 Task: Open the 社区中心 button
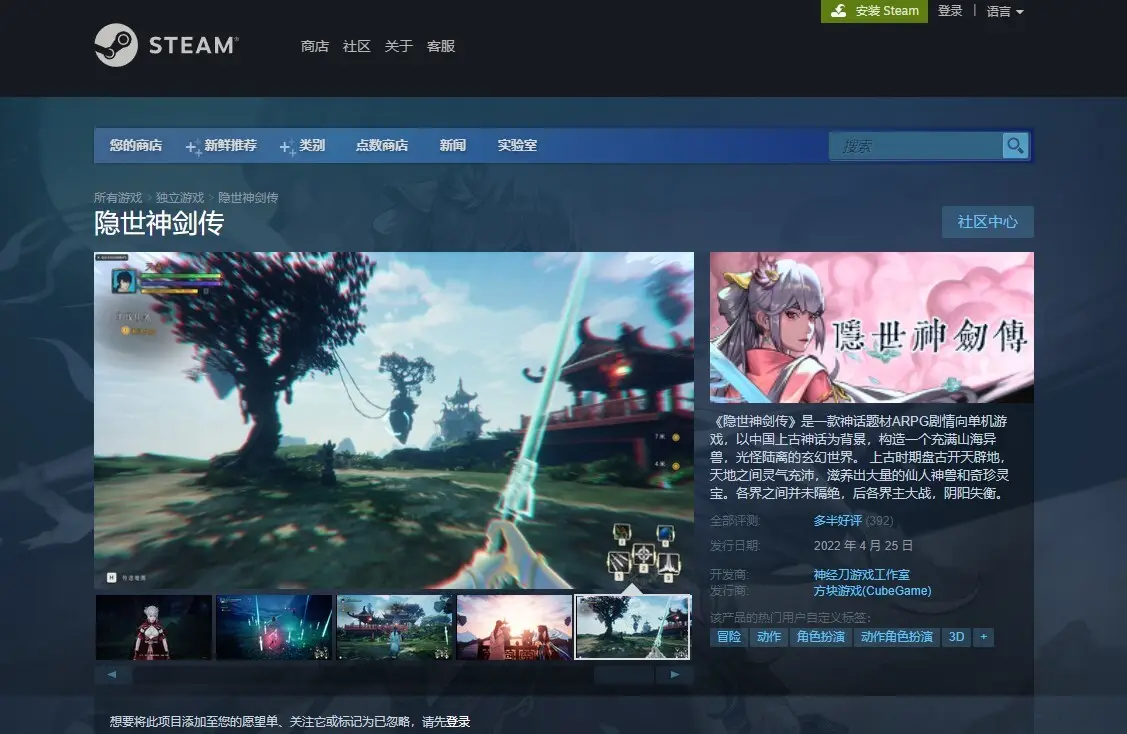coord(988,222)
